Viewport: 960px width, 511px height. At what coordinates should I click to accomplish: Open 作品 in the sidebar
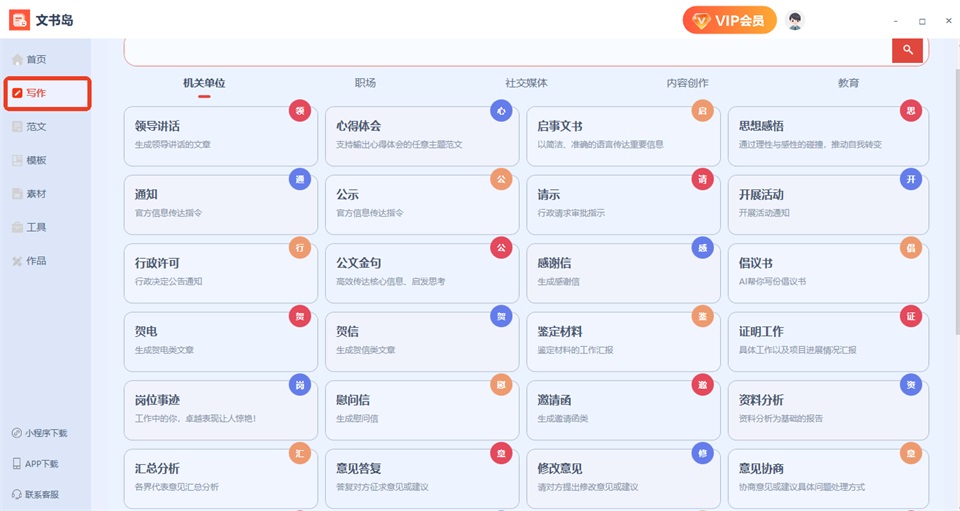[x=29, y=261]
